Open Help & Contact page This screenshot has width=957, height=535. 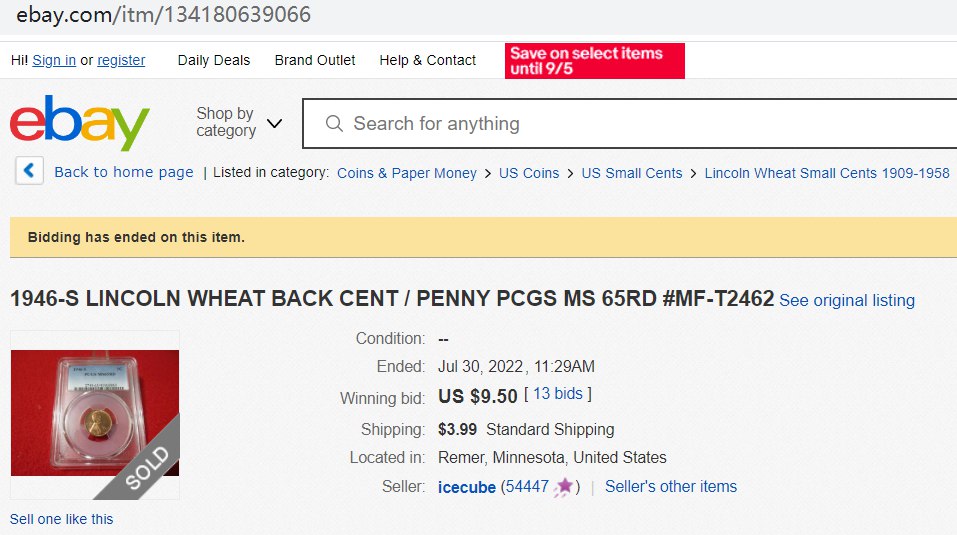tap(427, 60)
